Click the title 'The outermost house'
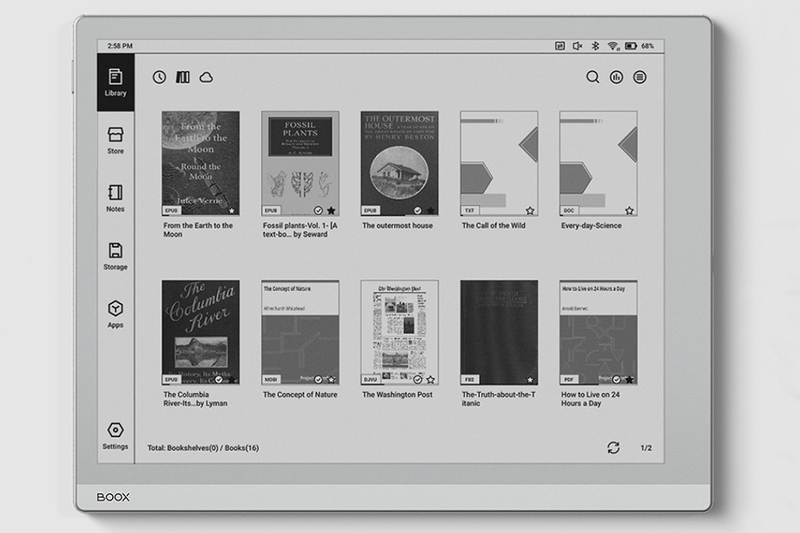The width and height of the screenshot is (800, 533). tap(397, 225)
